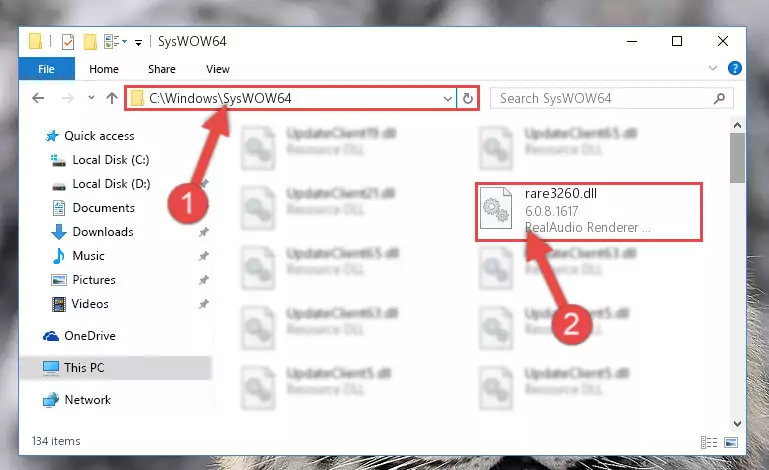The image size is (769, 470).
Task: Open Downloads in Quick access
Action: (x=103, y=232)
